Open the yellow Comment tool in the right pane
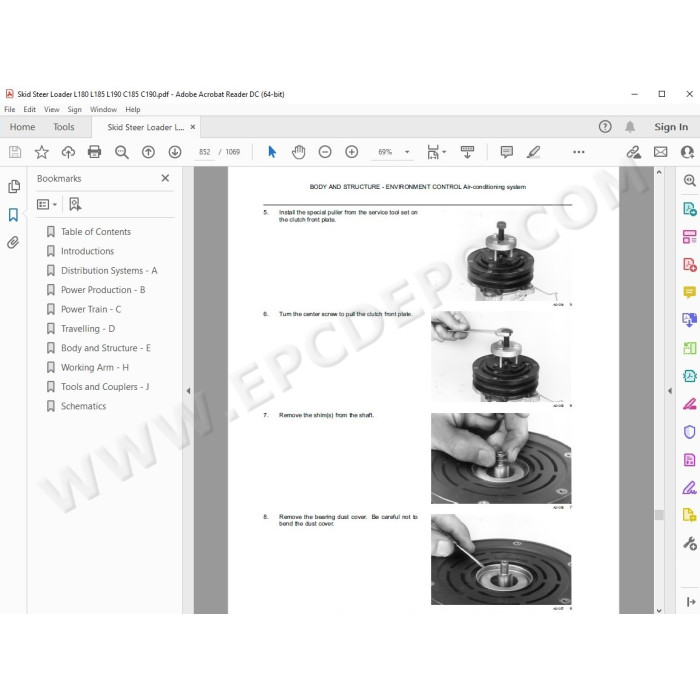Screen dimensions: 700x700 click(689, 292)
